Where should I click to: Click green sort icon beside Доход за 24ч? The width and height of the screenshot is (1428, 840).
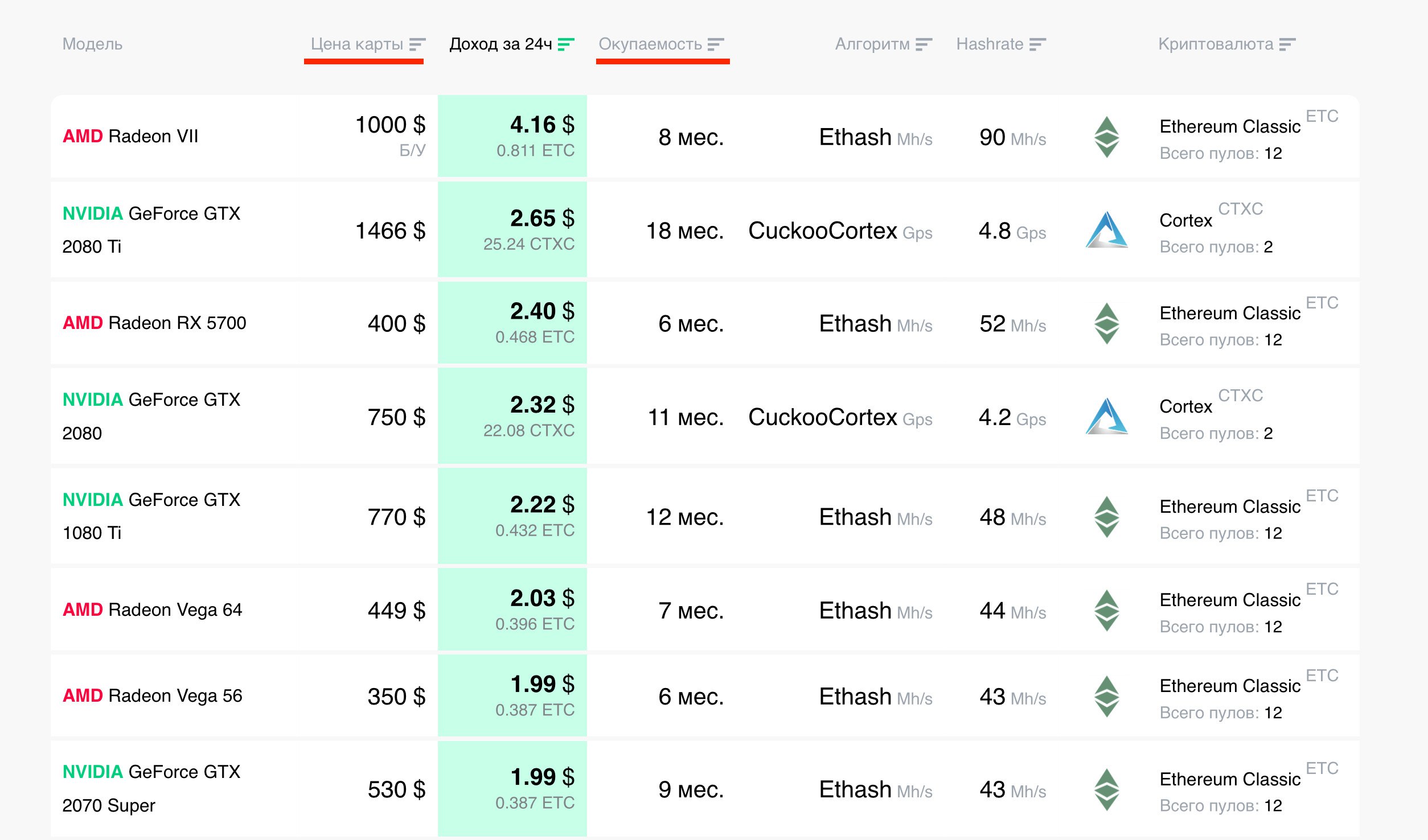(565, 44)
